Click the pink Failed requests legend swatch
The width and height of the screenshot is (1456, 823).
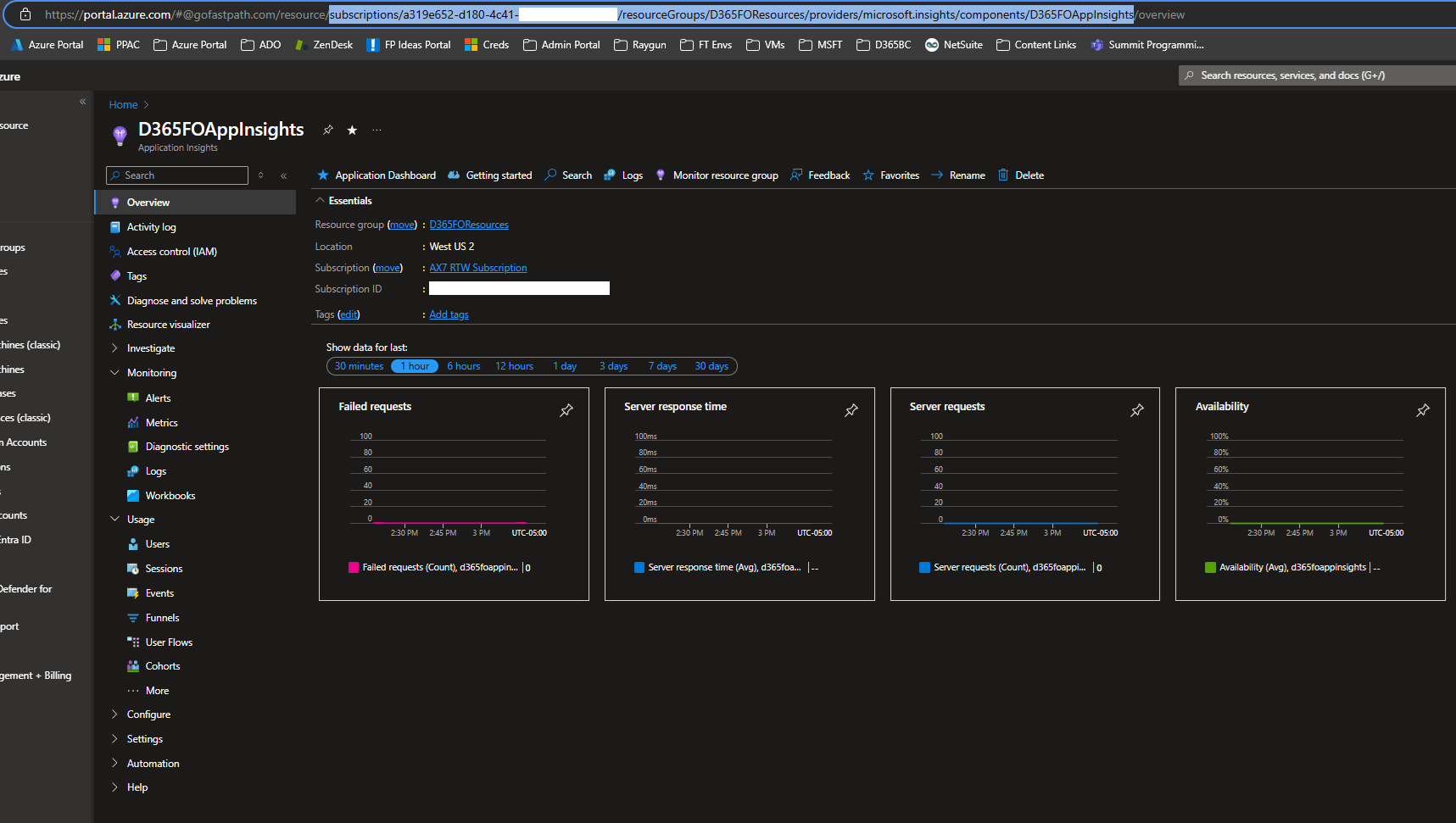354,568
